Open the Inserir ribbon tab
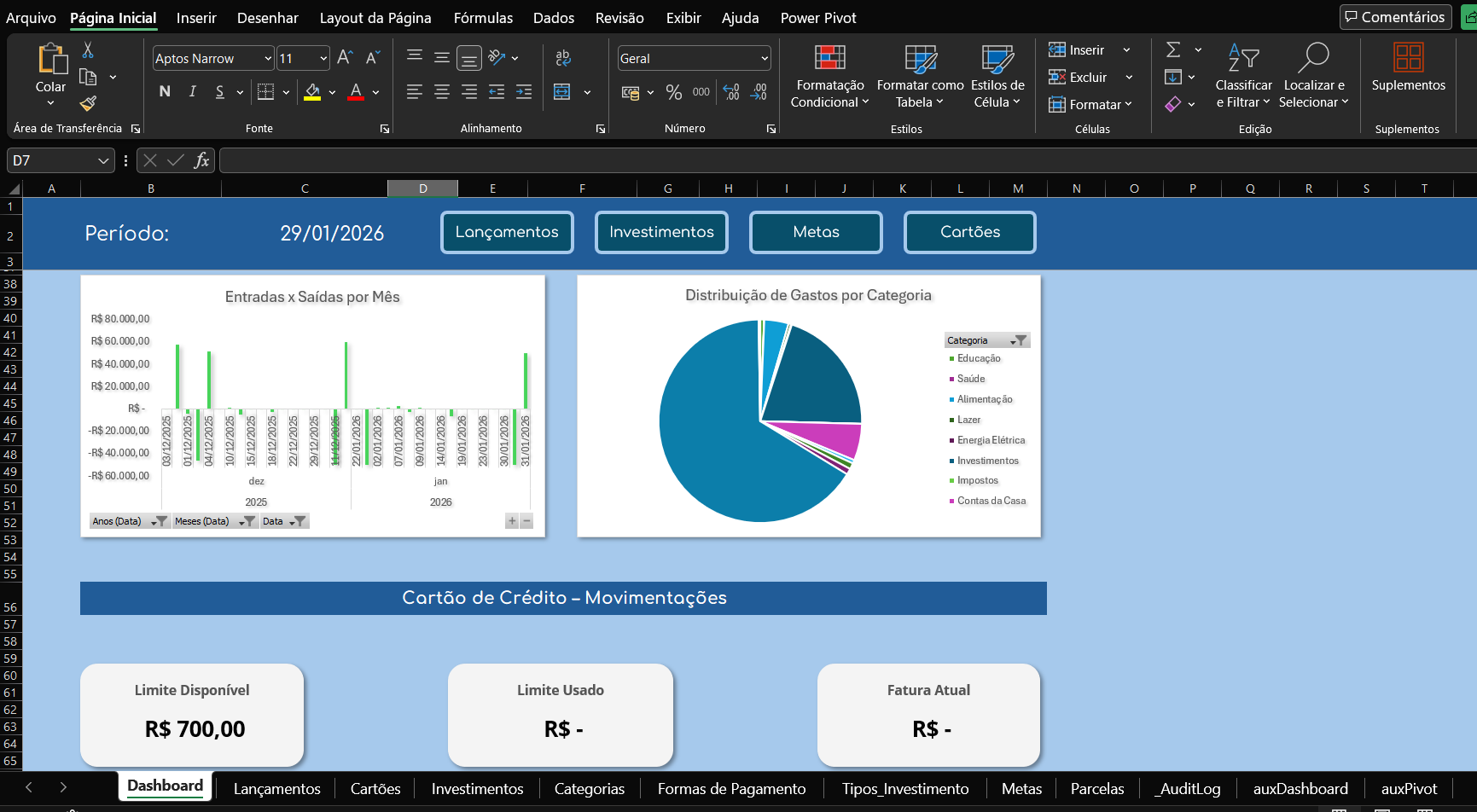Screen dimensions: 1477x812 pyautogui.click(x=196, y=18)
